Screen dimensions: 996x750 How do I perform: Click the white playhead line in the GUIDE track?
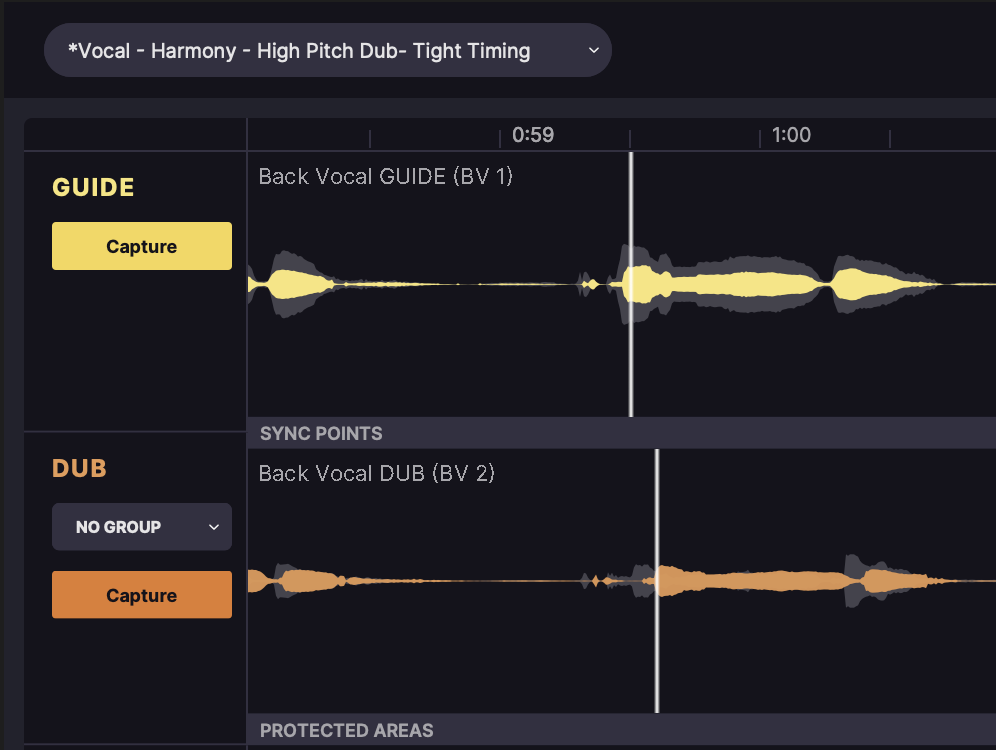pos(631,350)
